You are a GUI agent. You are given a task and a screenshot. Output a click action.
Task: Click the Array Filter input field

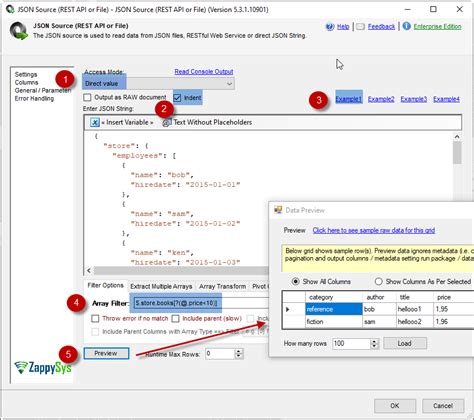click(200, 303)
